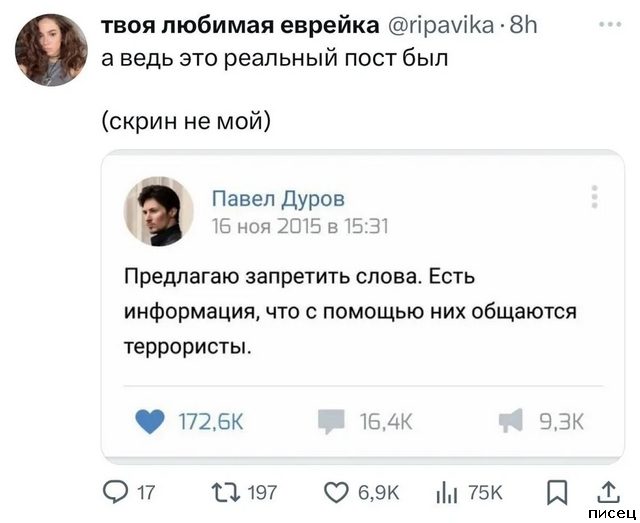Screen dimensions: 640x523
Task: Click the 16 ноя 2015 post date
Action: 300,225
